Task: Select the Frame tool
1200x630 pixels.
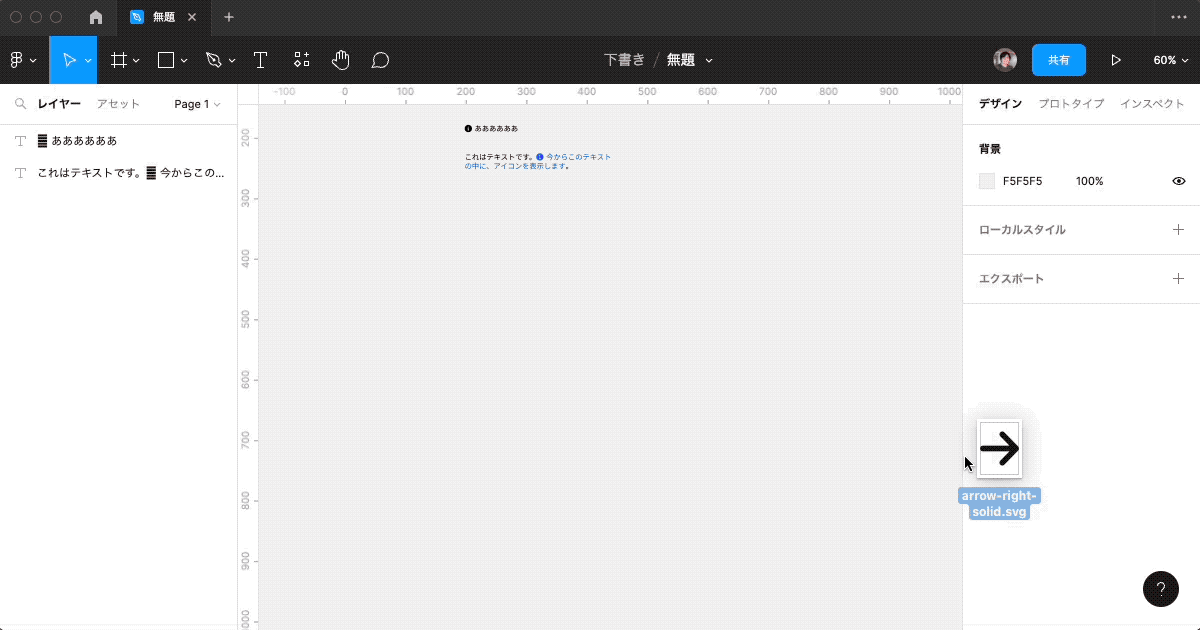Action: [x=118, y=60]
